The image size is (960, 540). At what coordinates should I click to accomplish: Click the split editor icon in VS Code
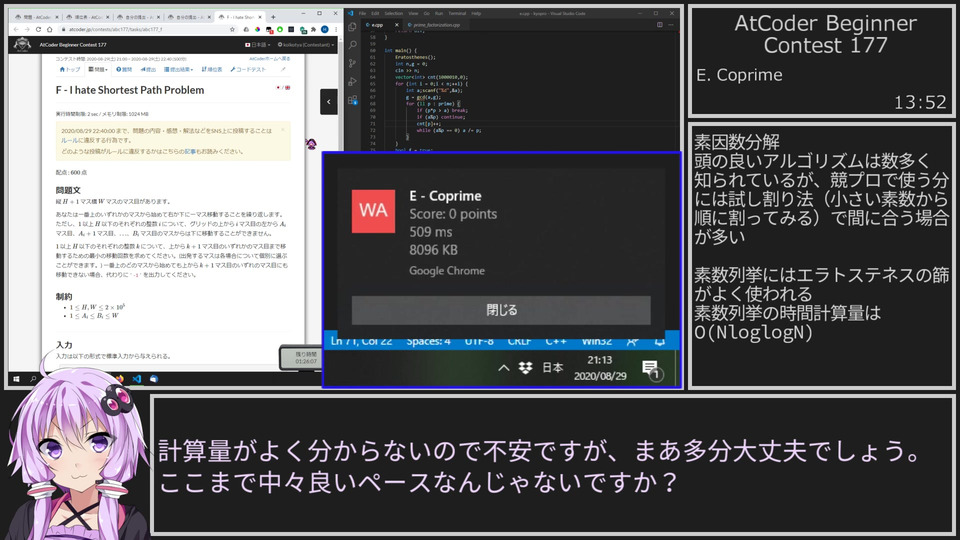659,24
